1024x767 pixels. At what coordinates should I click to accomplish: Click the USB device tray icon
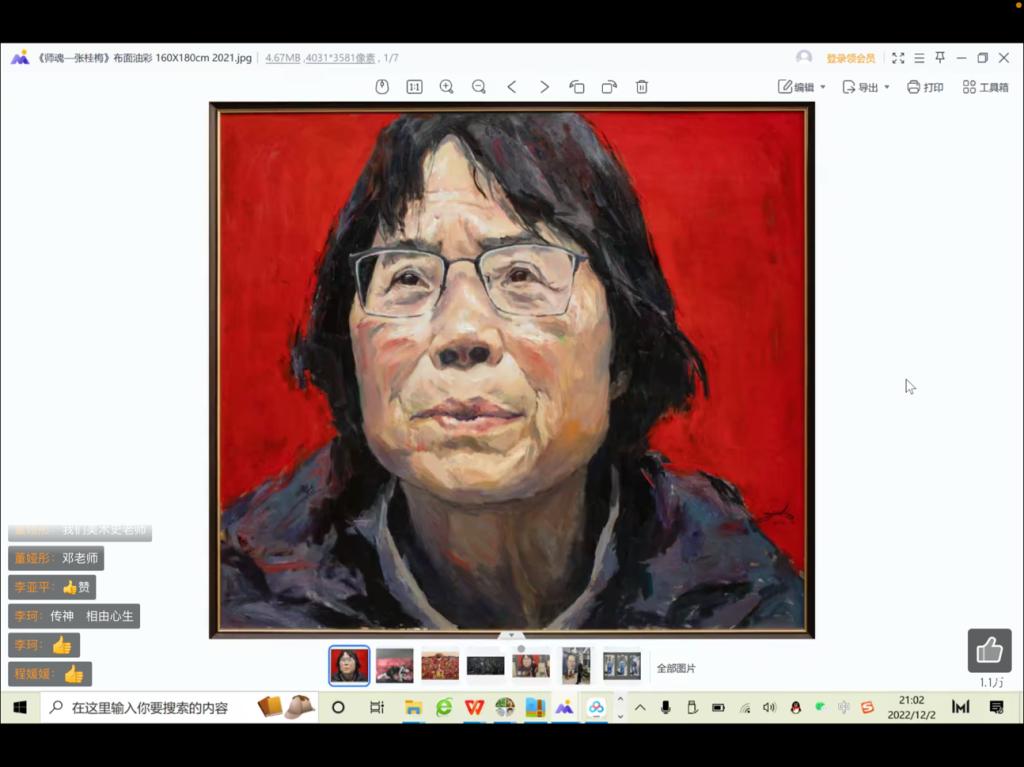click(692, 707)
